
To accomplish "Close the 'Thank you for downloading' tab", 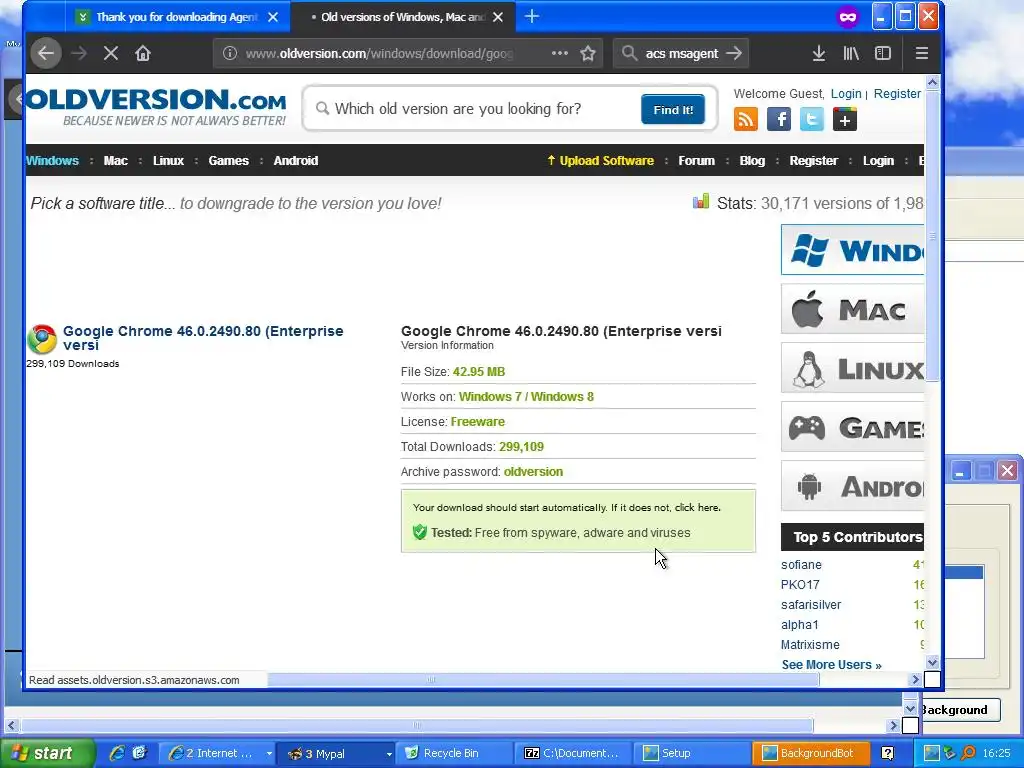I will [x=273, y=17].
